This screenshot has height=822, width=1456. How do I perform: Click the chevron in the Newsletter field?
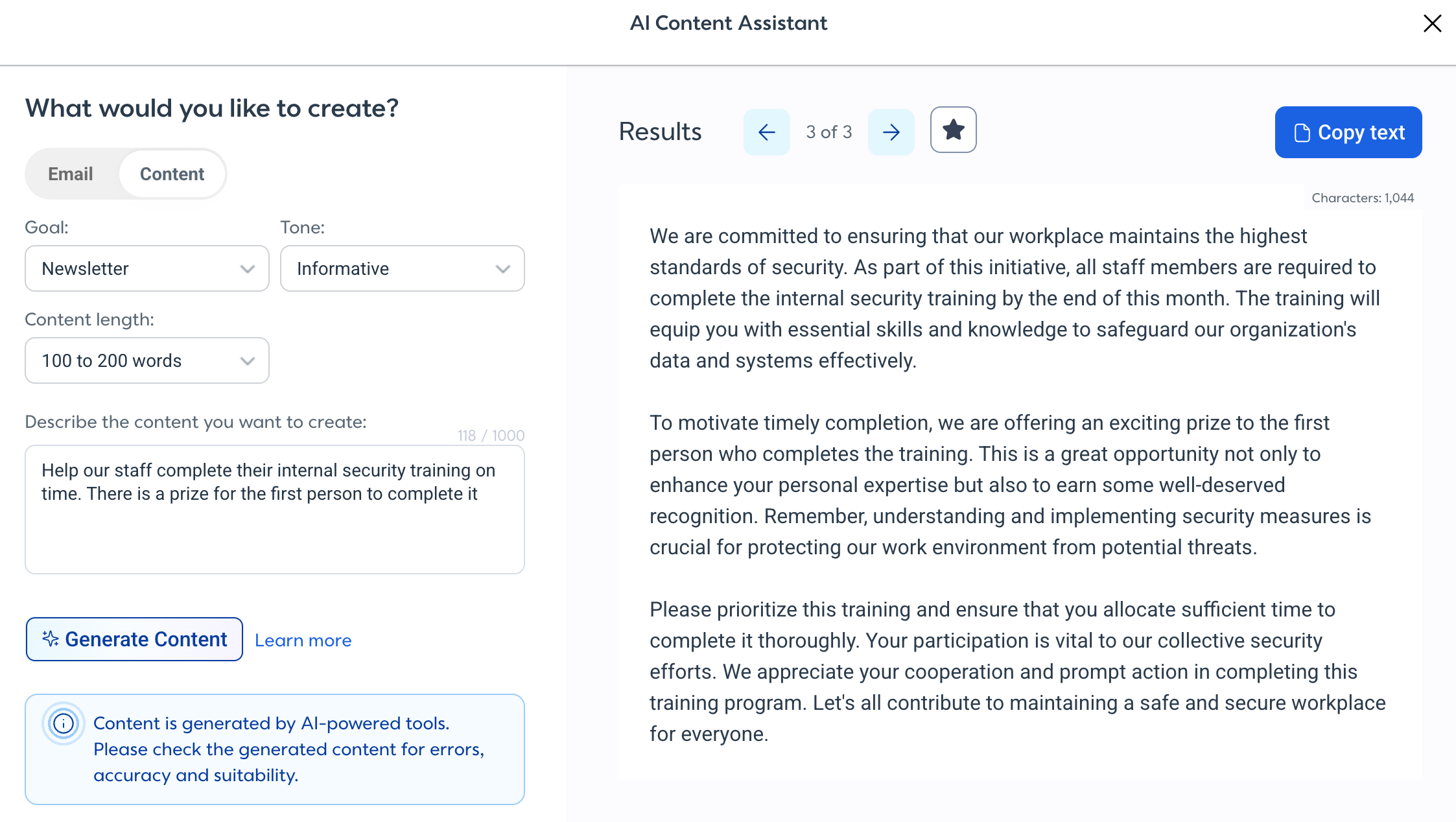tap(247, 269)
